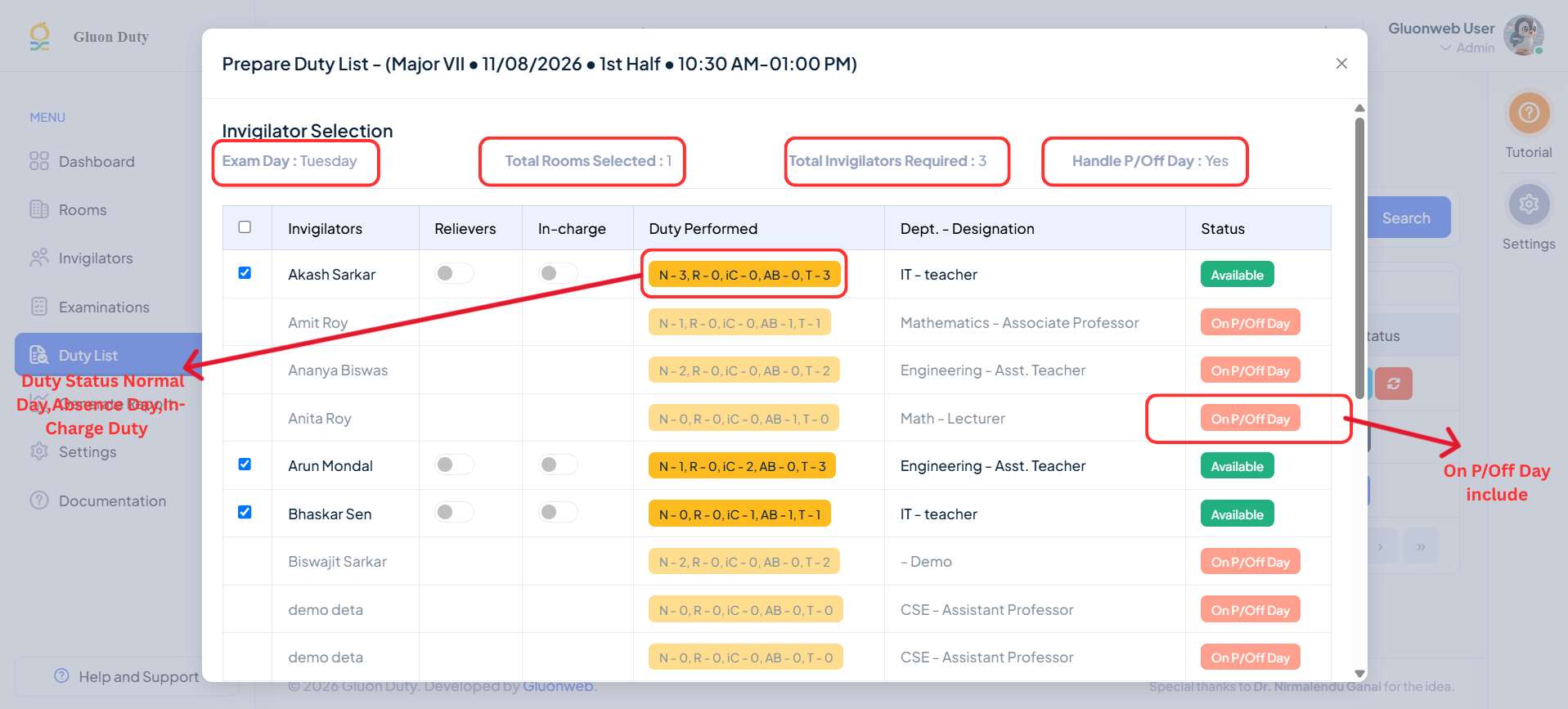Toggle the select-all invigilators checkbox
The image size is (1568, 709).
coord(245,227)
